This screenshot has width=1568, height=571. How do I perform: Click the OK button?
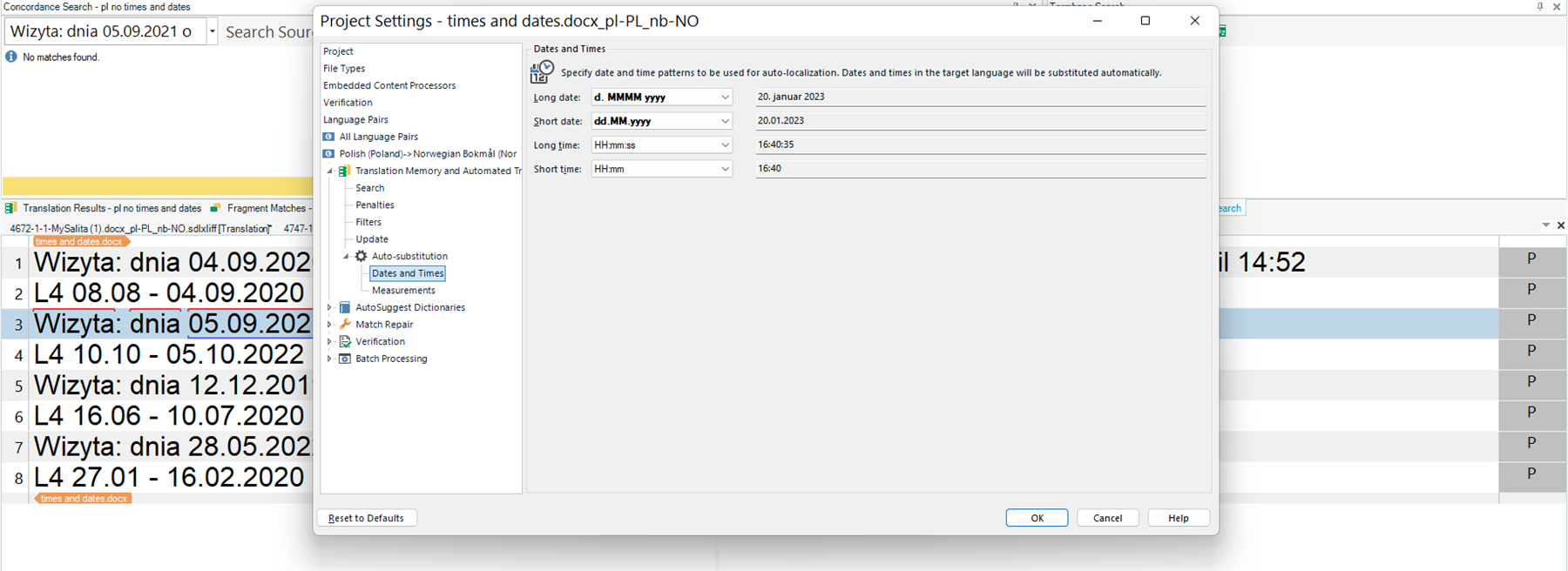1037,518
